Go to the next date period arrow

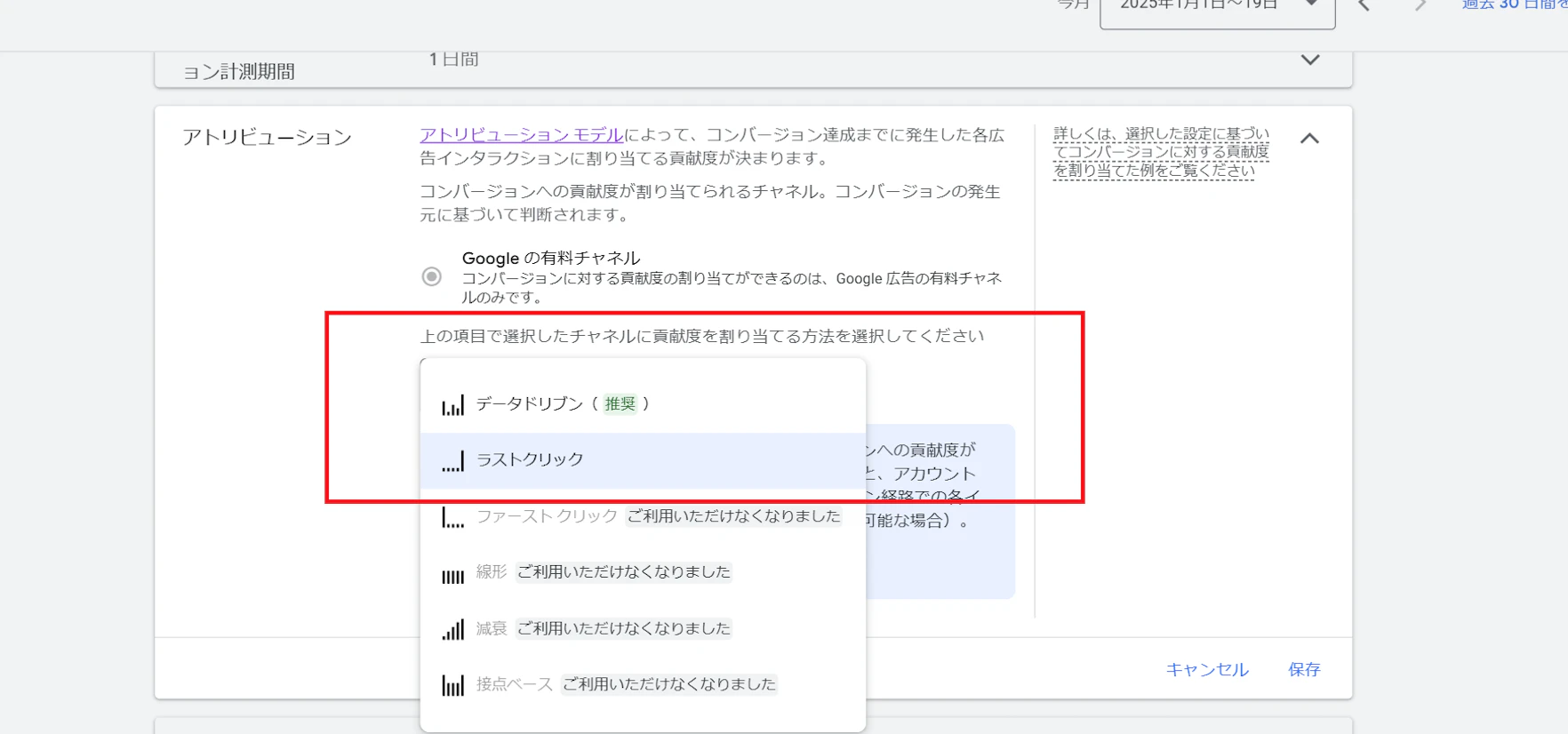coord(1420,5)
